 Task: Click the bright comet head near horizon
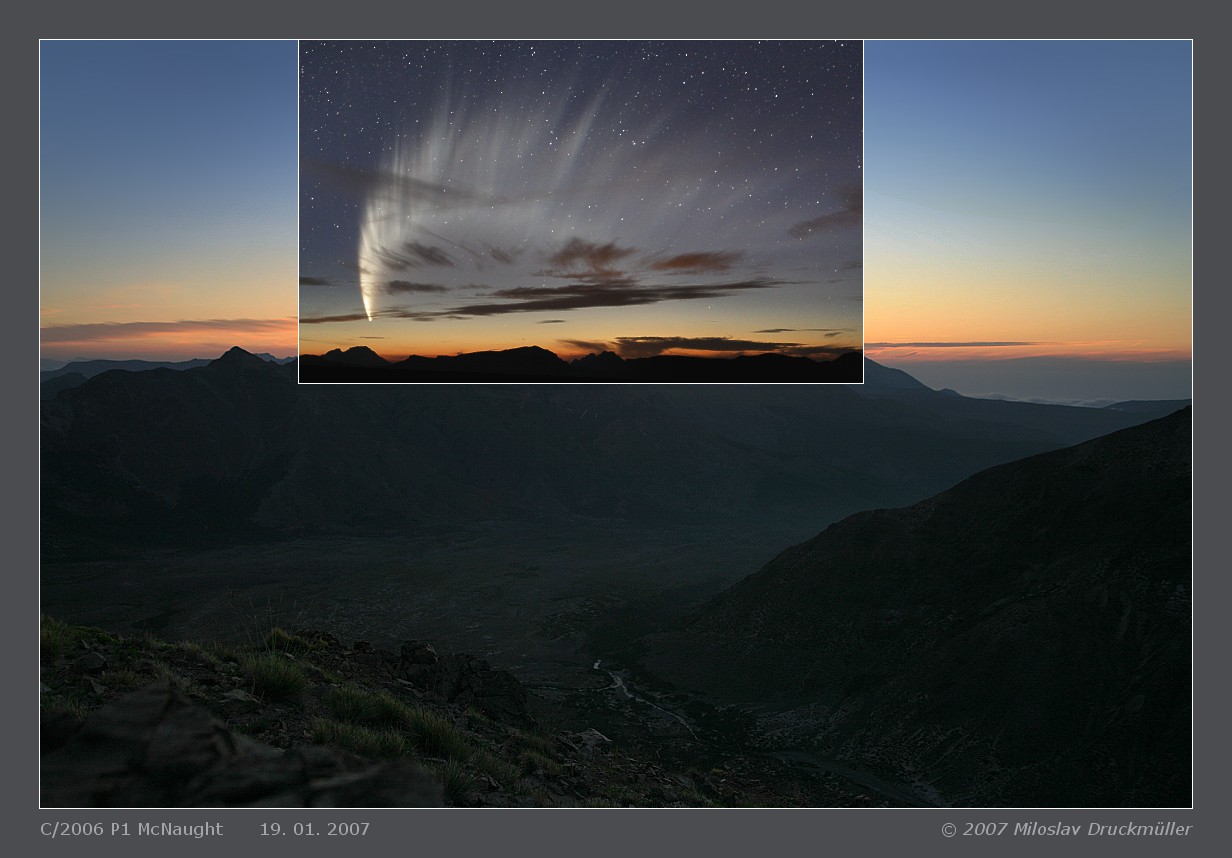point(368,309)
